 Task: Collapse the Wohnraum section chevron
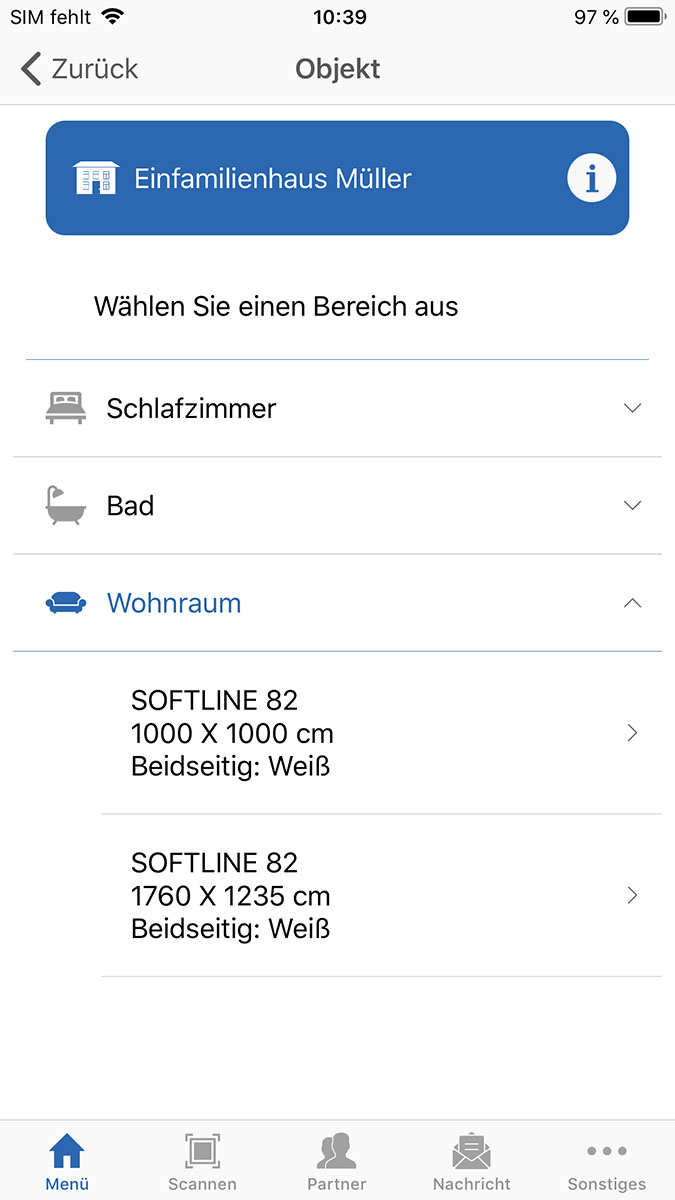pos(632,603)
